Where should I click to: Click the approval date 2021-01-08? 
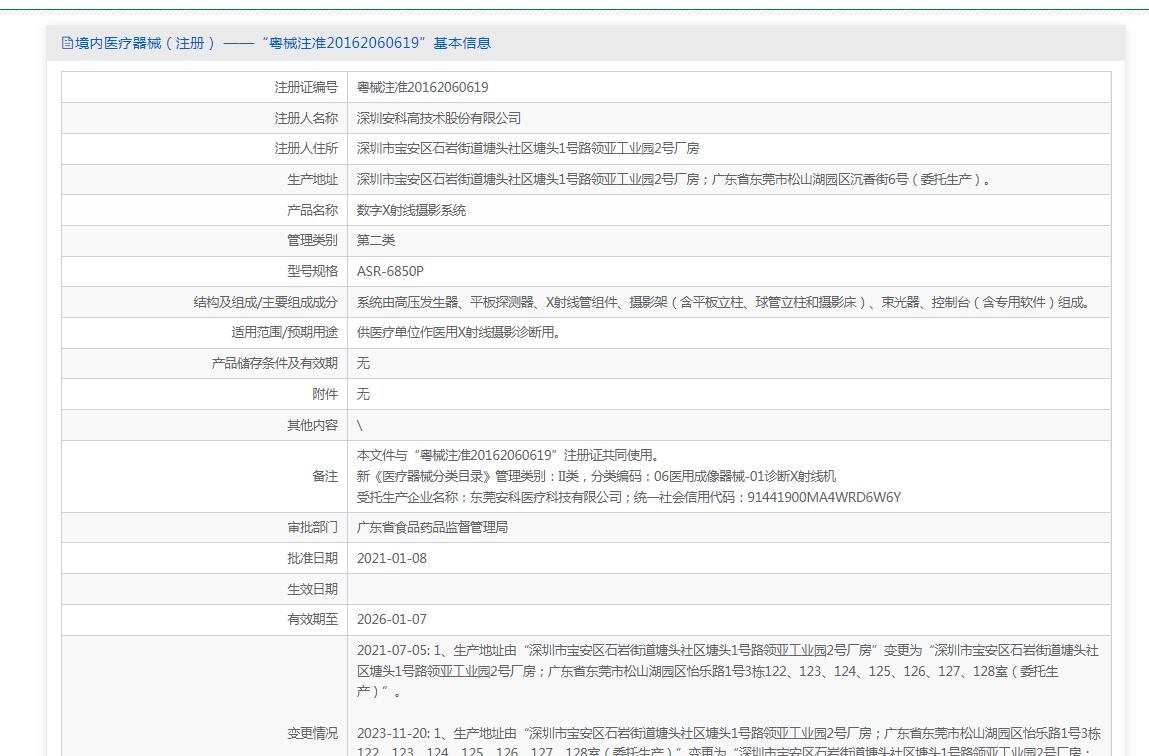coord(391,558)
